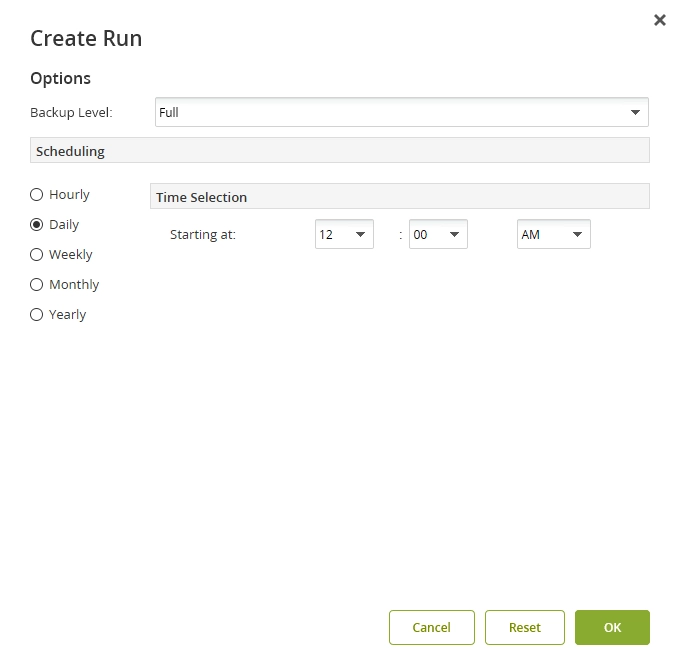This screenshot has height=670, width=680.
Task: Click the 'Backup Level:' label
Action: click(72, 113)
